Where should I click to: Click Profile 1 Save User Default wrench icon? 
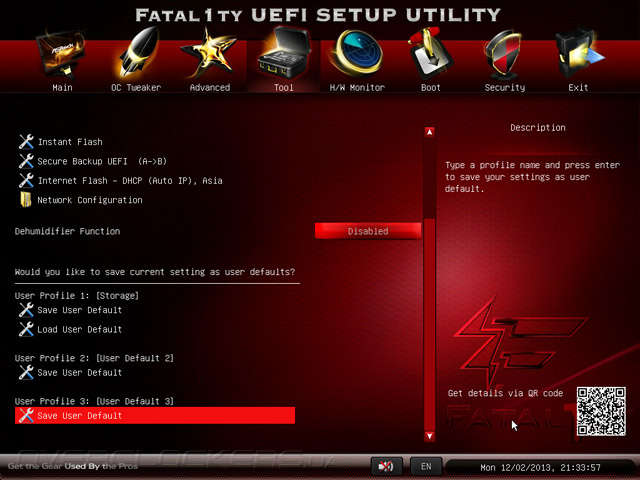(x=26, y=310)
